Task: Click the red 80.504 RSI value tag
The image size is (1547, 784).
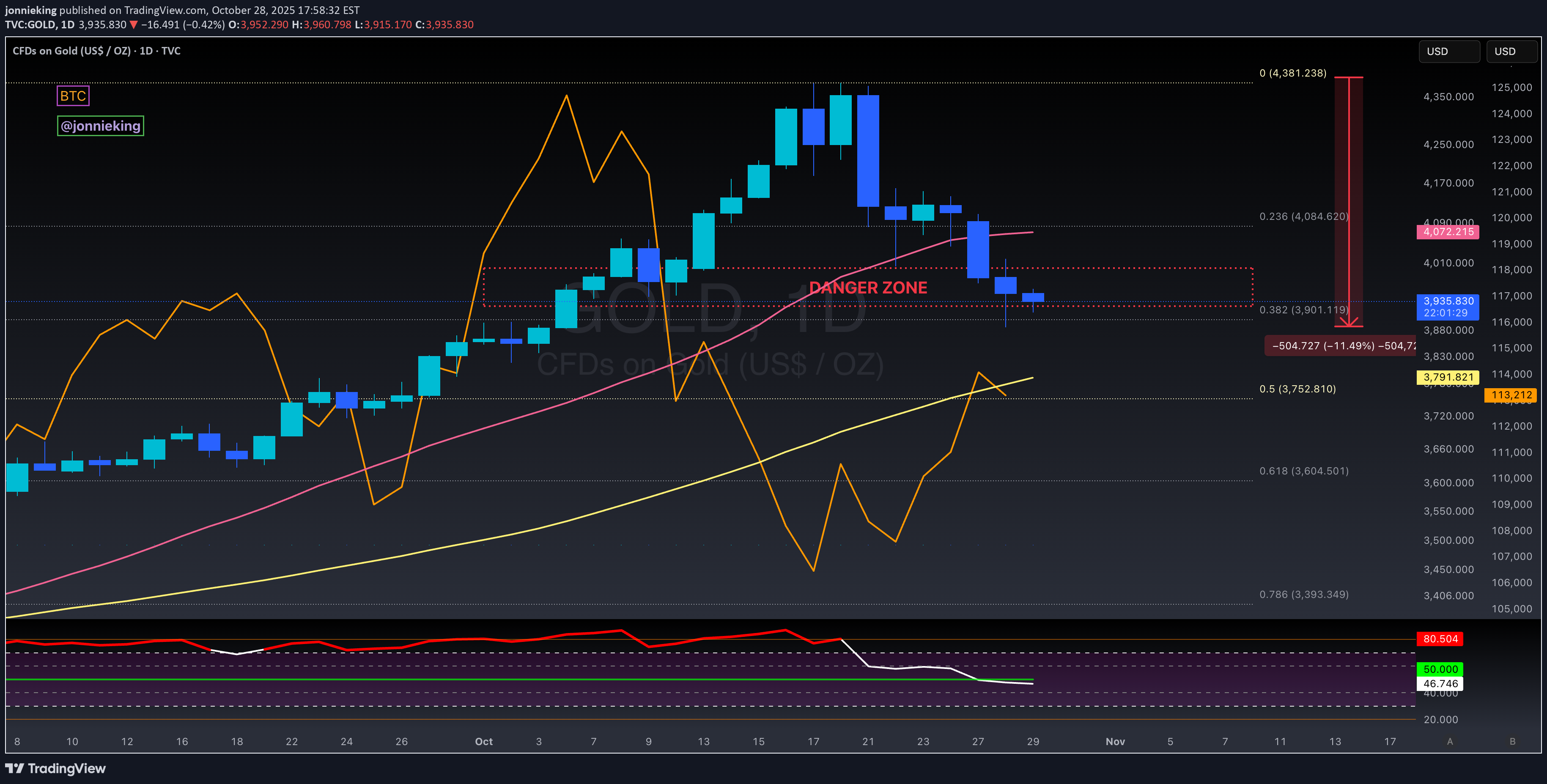Action: 1440,639
